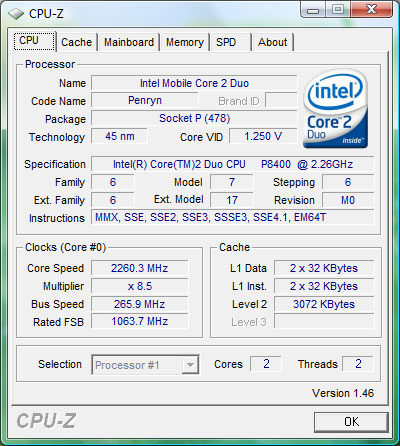Click the Core Speed value '2260.3 MHz'

[140, 268]
